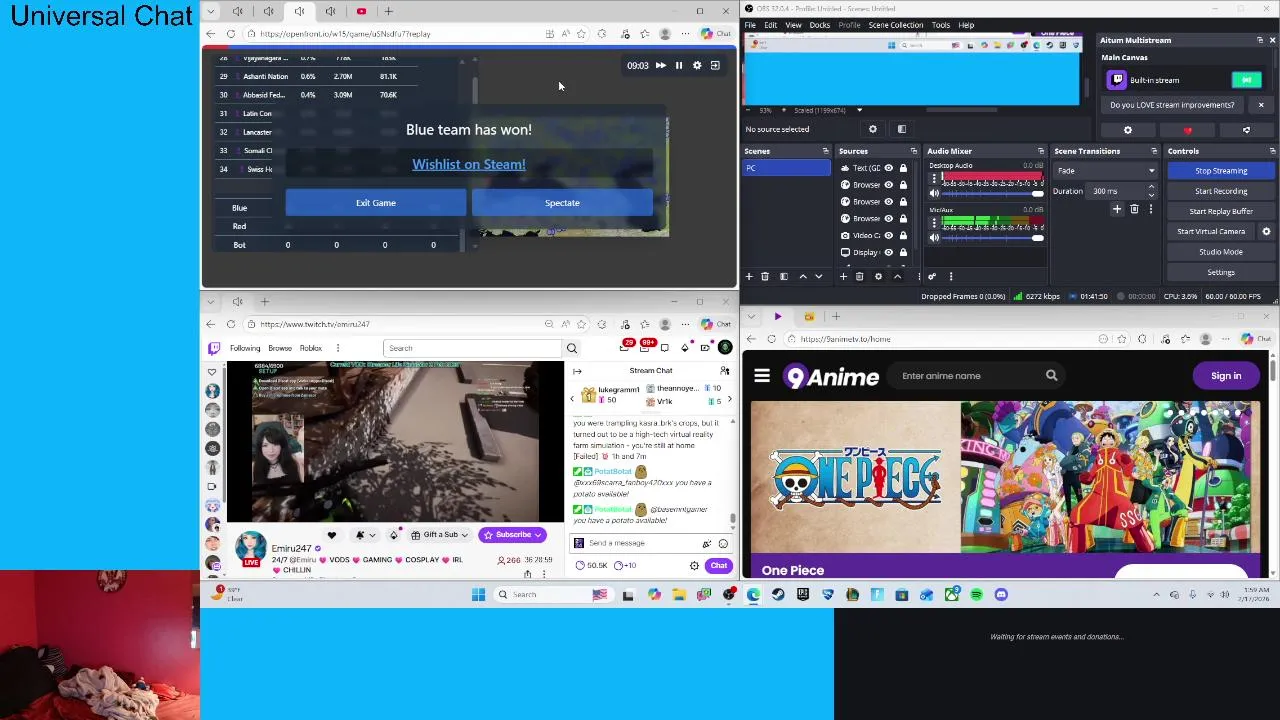Open Gift a Sub dropdown
The width and height of the screenshot is (1280, 720).
click(440, 535)
